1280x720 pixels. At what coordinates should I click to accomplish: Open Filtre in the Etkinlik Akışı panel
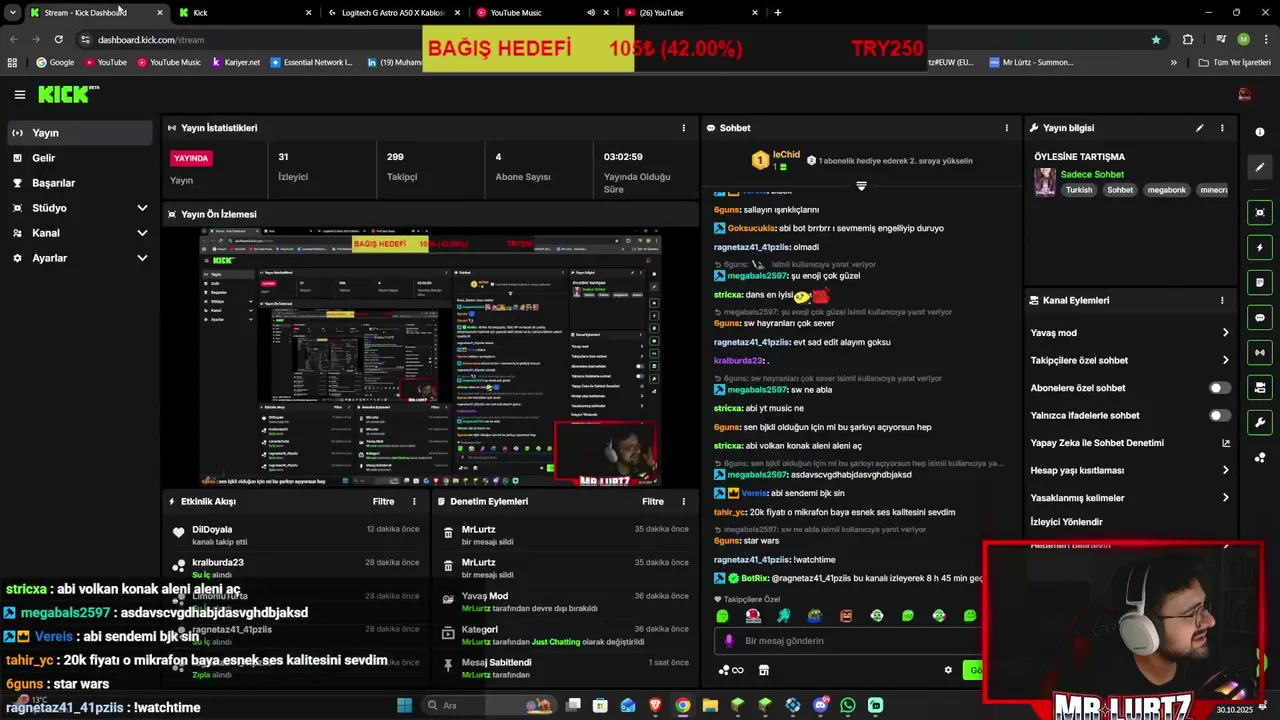(383, 502)
